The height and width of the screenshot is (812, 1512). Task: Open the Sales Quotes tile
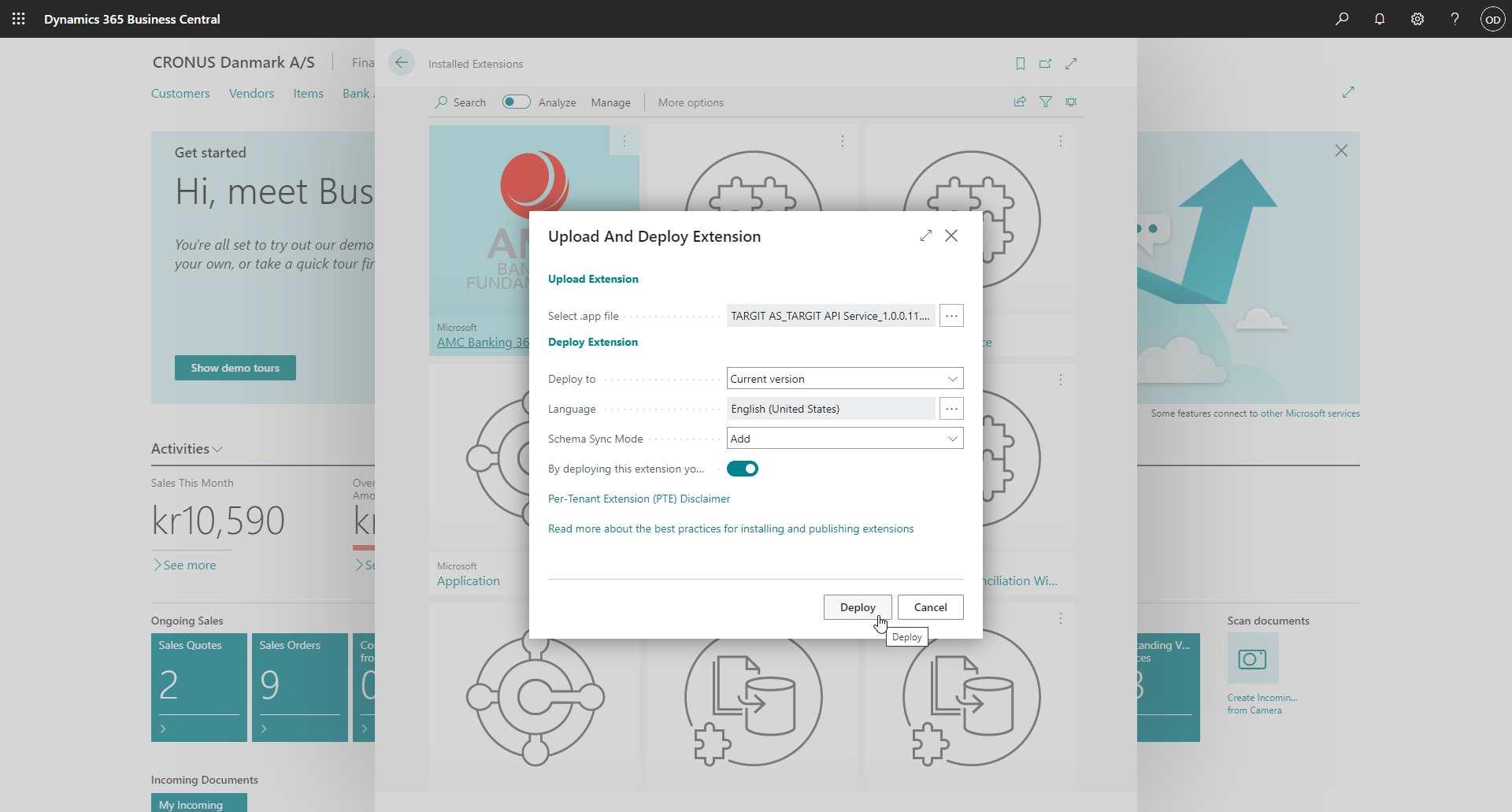click(199, 688)
